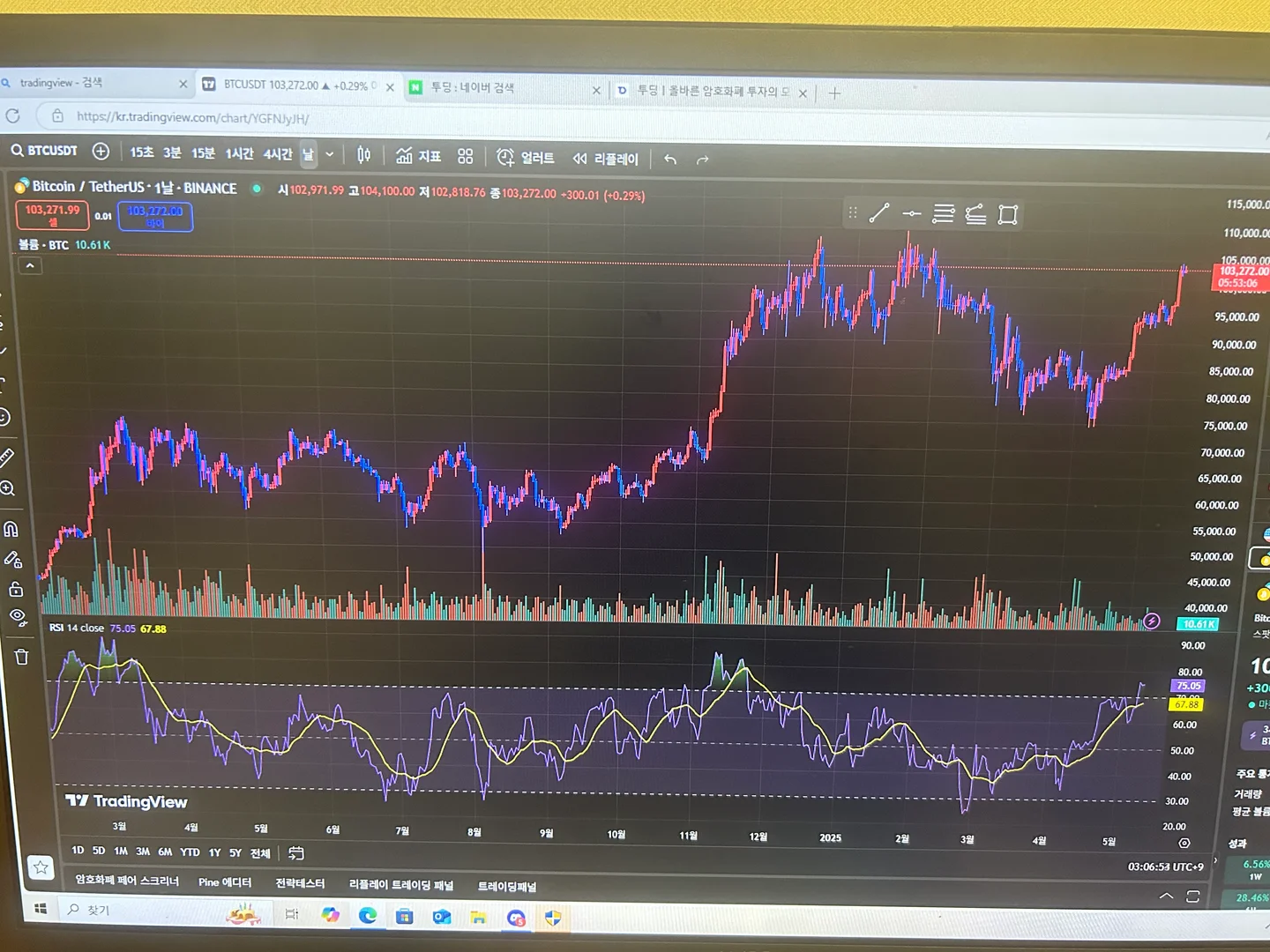Open the 암호화폐 페어 스크리너 tab
The width and height of the screenshot is (1270, 952).
pyautogui.click(x=127, y=881)
